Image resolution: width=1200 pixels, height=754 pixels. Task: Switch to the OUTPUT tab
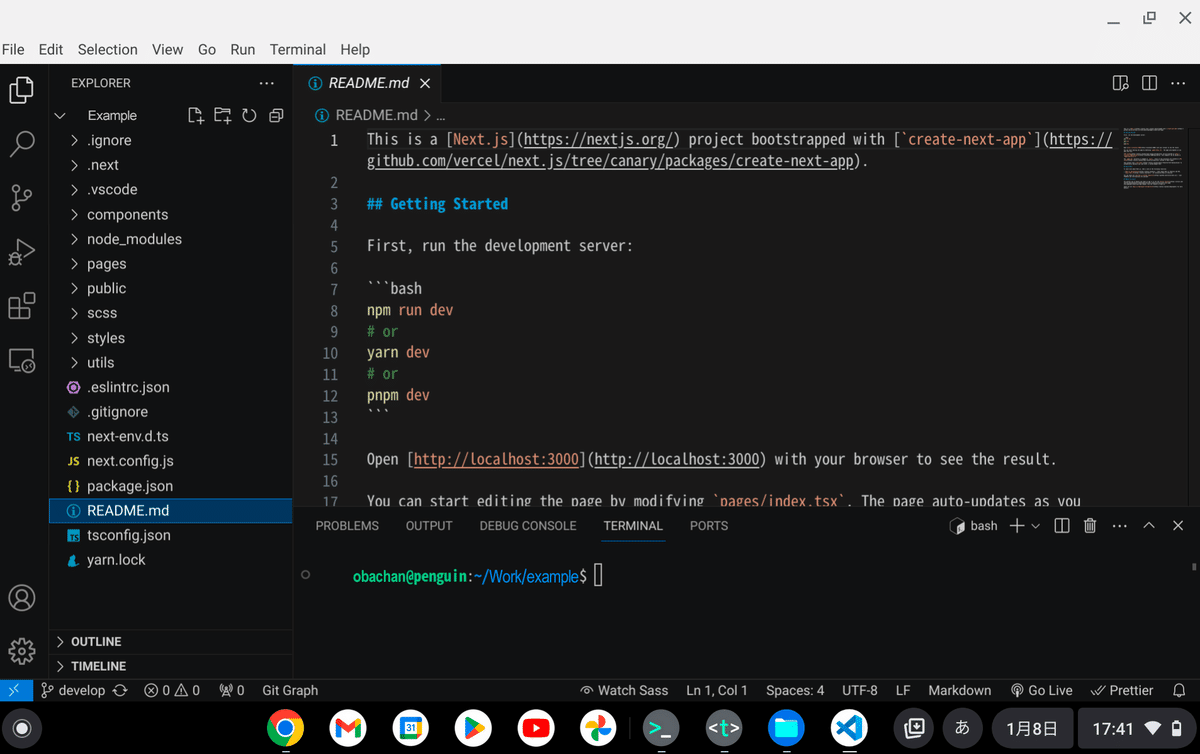(x=429, y=525)
